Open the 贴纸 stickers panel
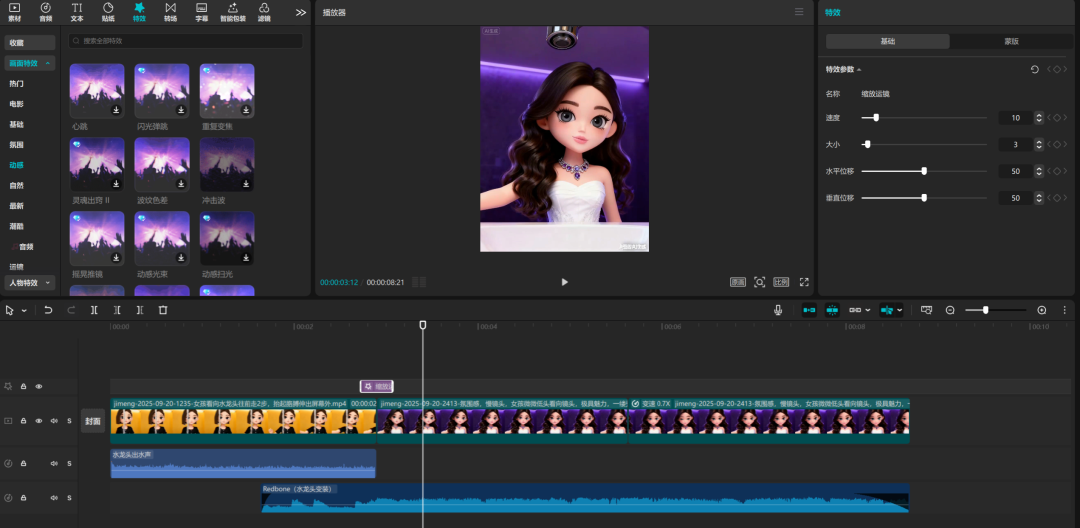 (108, 11)
